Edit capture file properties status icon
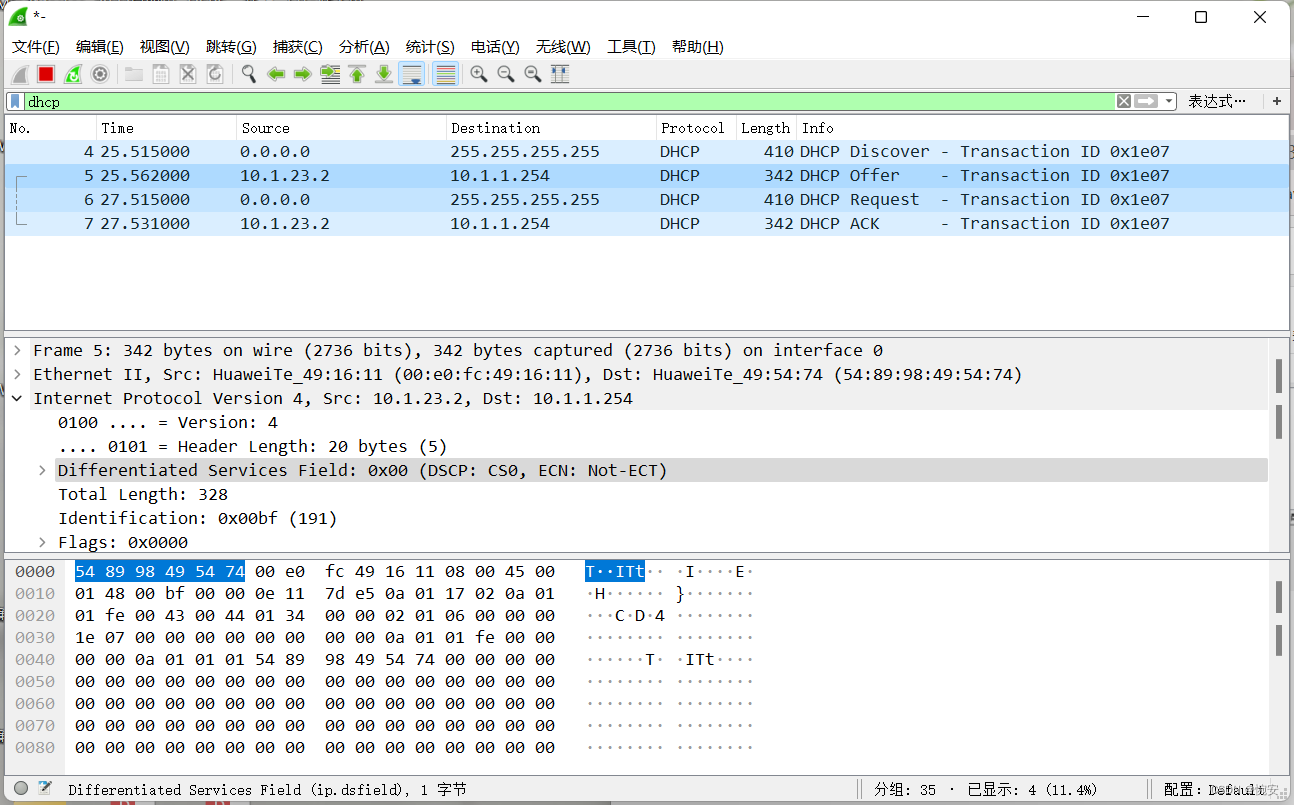The width and height of the screenshot is (1294, 805). point(45,789)
